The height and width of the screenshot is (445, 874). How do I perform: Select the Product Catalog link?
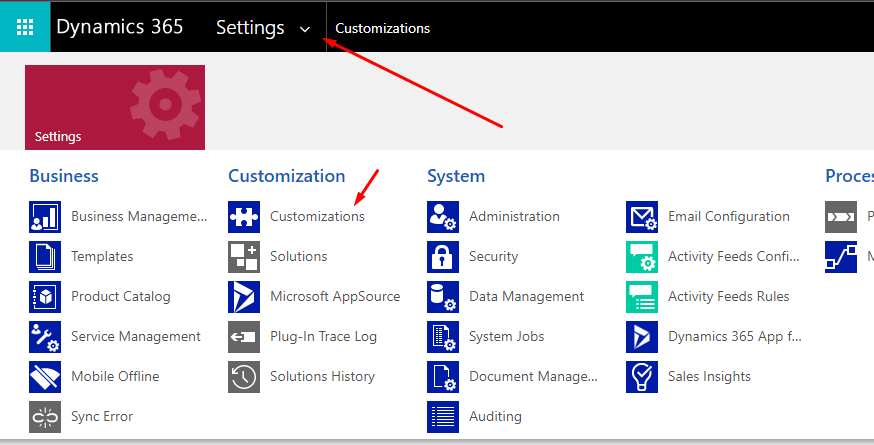point(120,297)
